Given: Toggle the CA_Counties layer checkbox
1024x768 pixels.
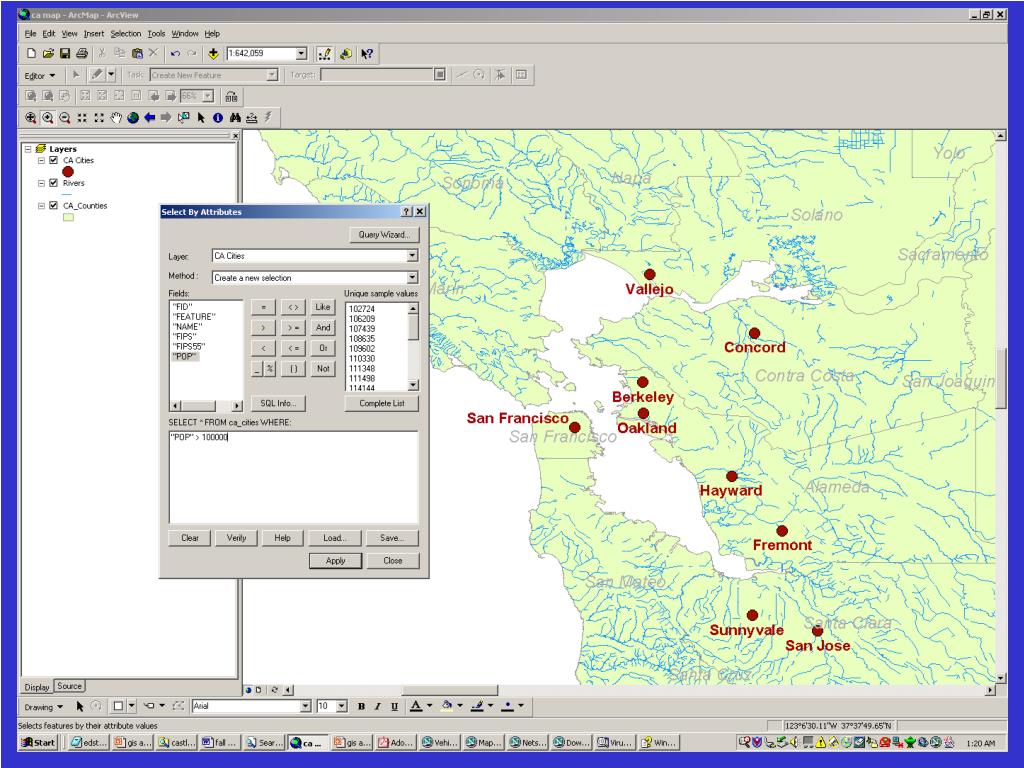Looking at the screenshot, I should (54, 205).
